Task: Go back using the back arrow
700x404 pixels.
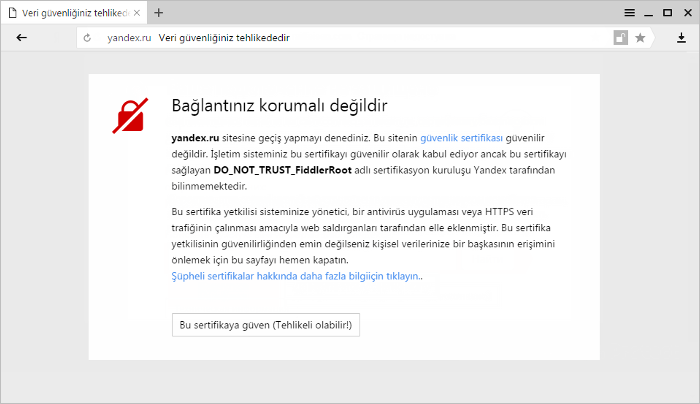Action: 21,38
